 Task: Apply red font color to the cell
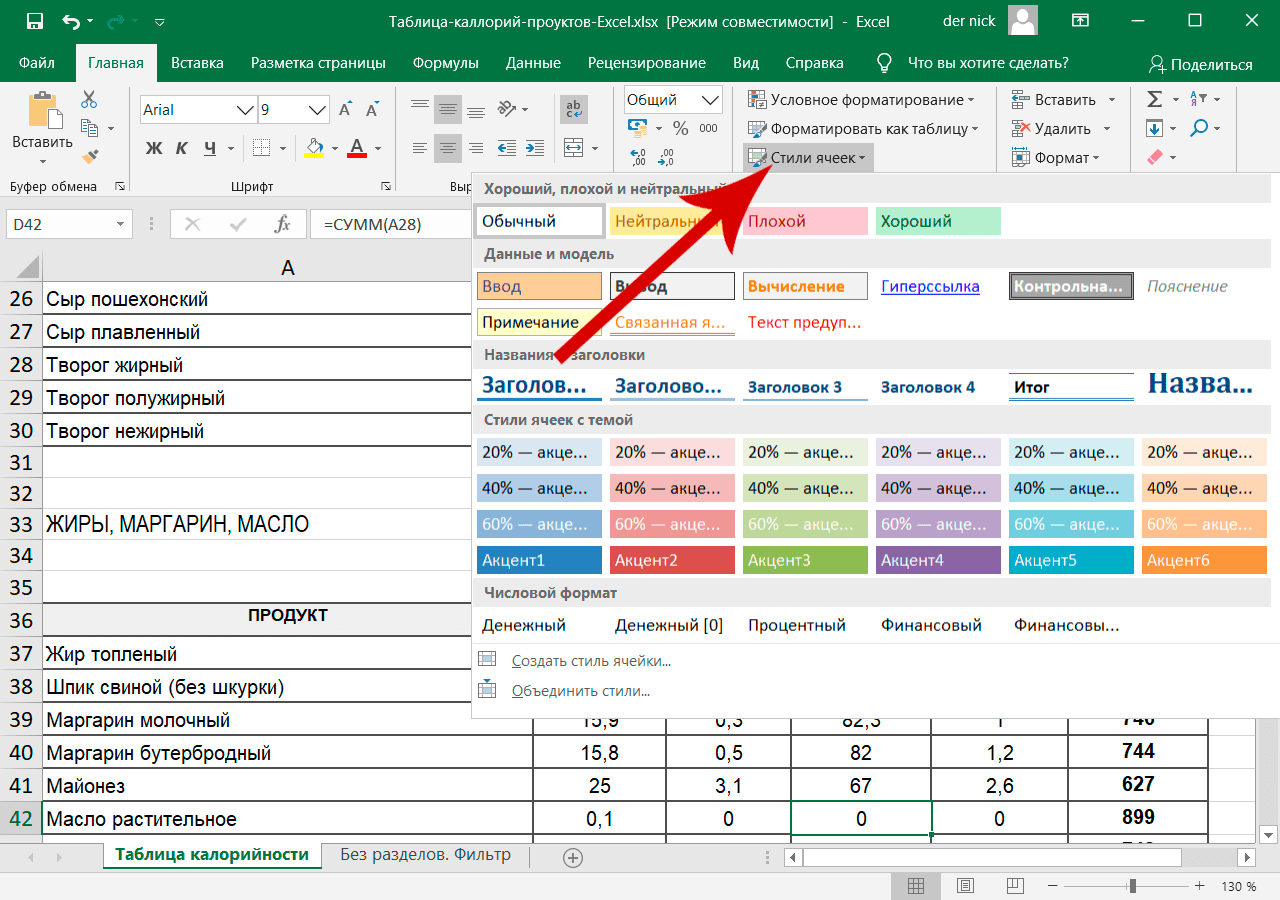click(359, 148)
